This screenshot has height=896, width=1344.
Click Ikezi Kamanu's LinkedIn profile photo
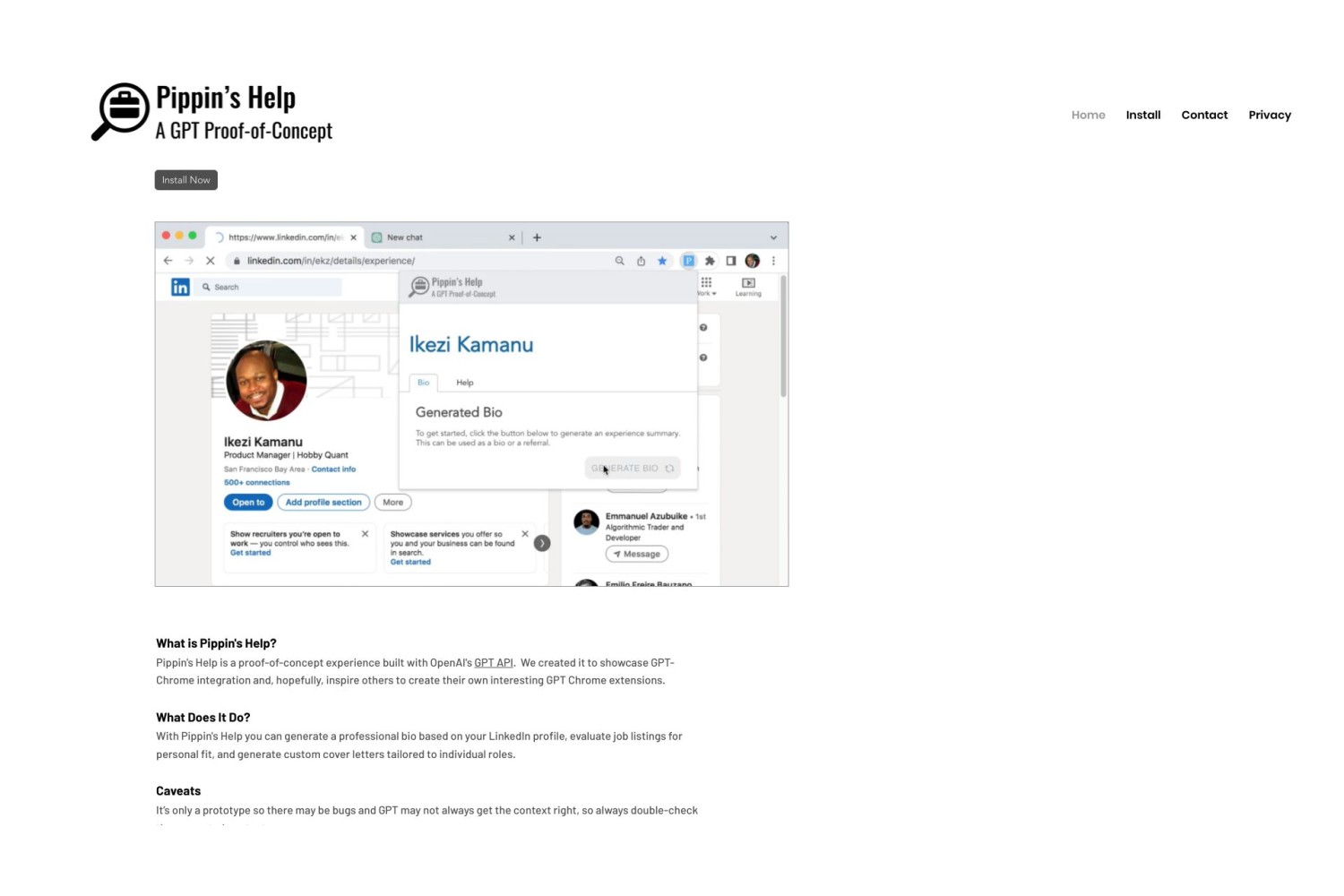(x=266, y=381)
